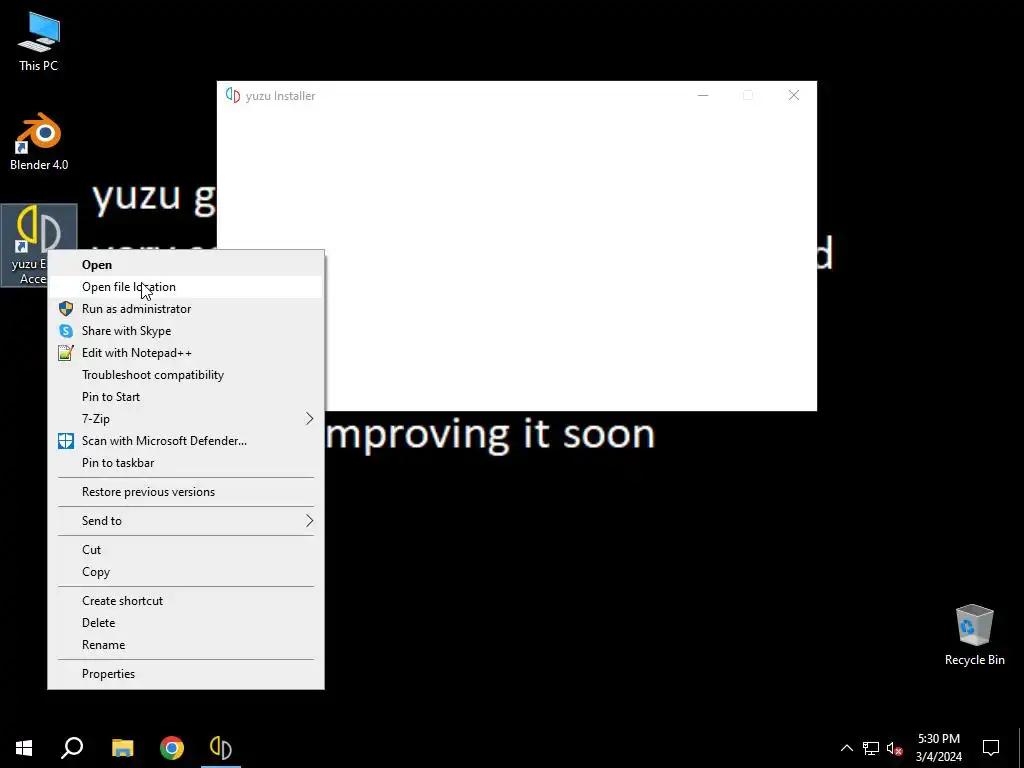Open Properties from the context menu
Viewport: 1024px width, 768px height.
185,674
